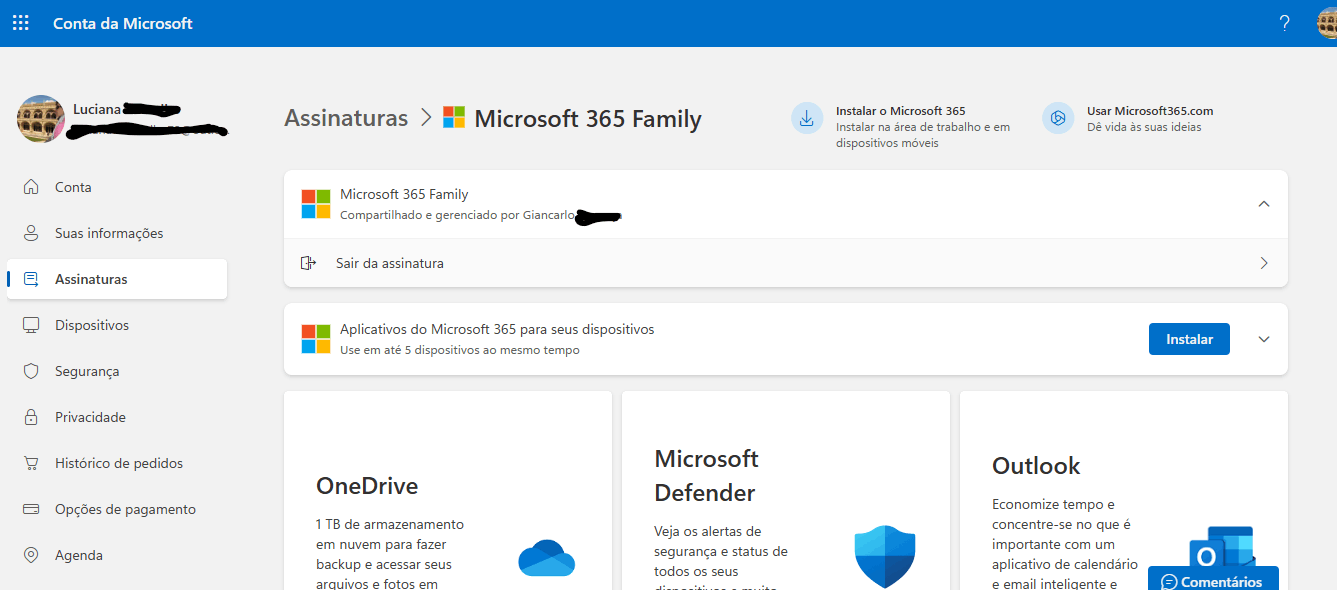Click the Instalar o Microsoft 365 download icon

tap(807, 118)
